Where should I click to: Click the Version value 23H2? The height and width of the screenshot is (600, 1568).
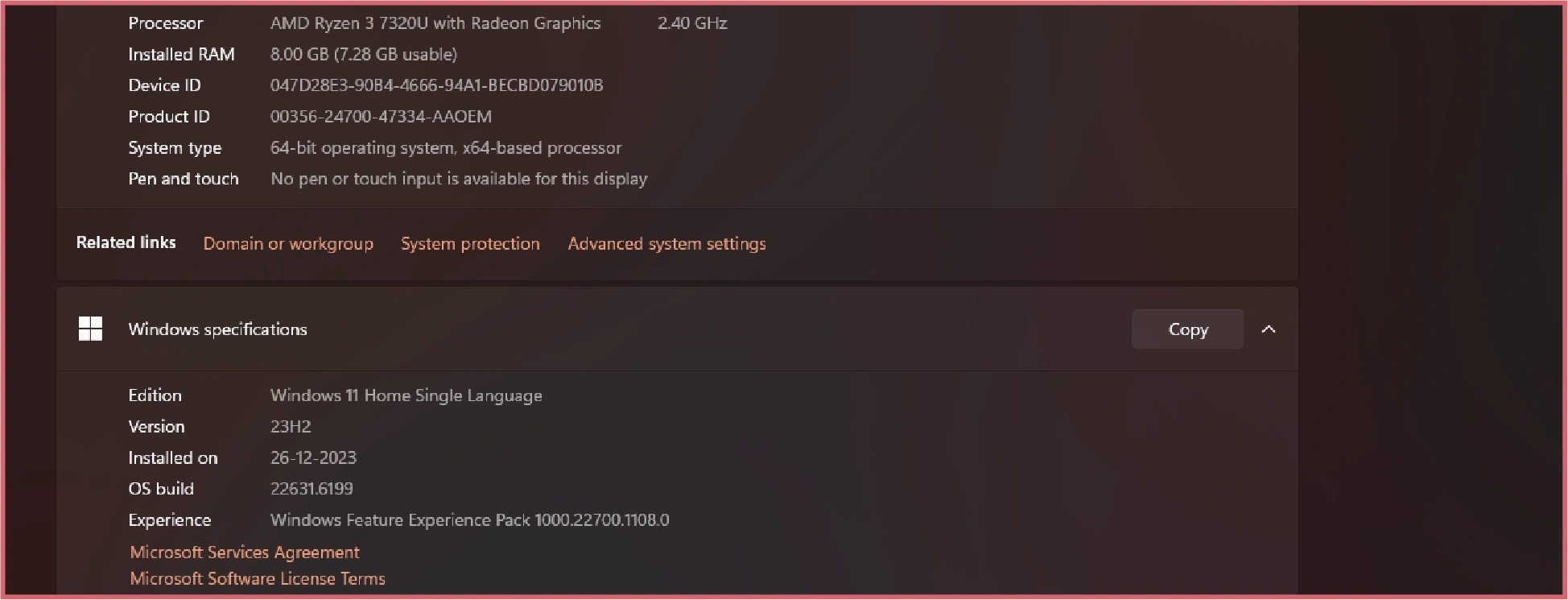(291, 427)
